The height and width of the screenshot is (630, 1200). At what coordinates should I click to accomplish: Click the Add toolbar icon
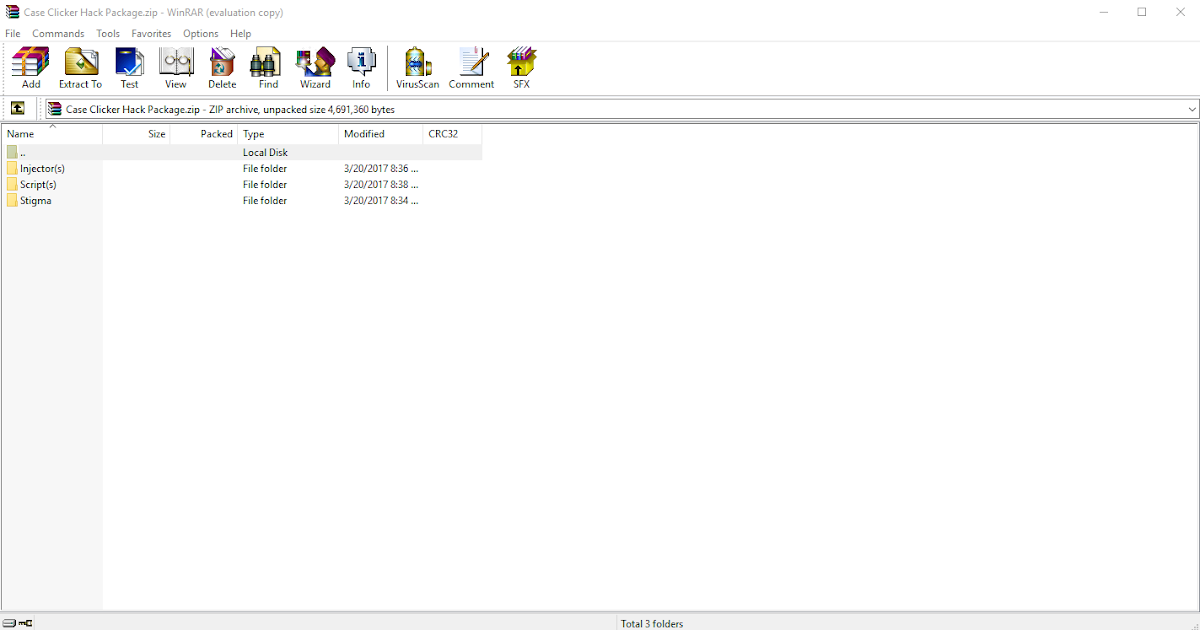[30, 68]
